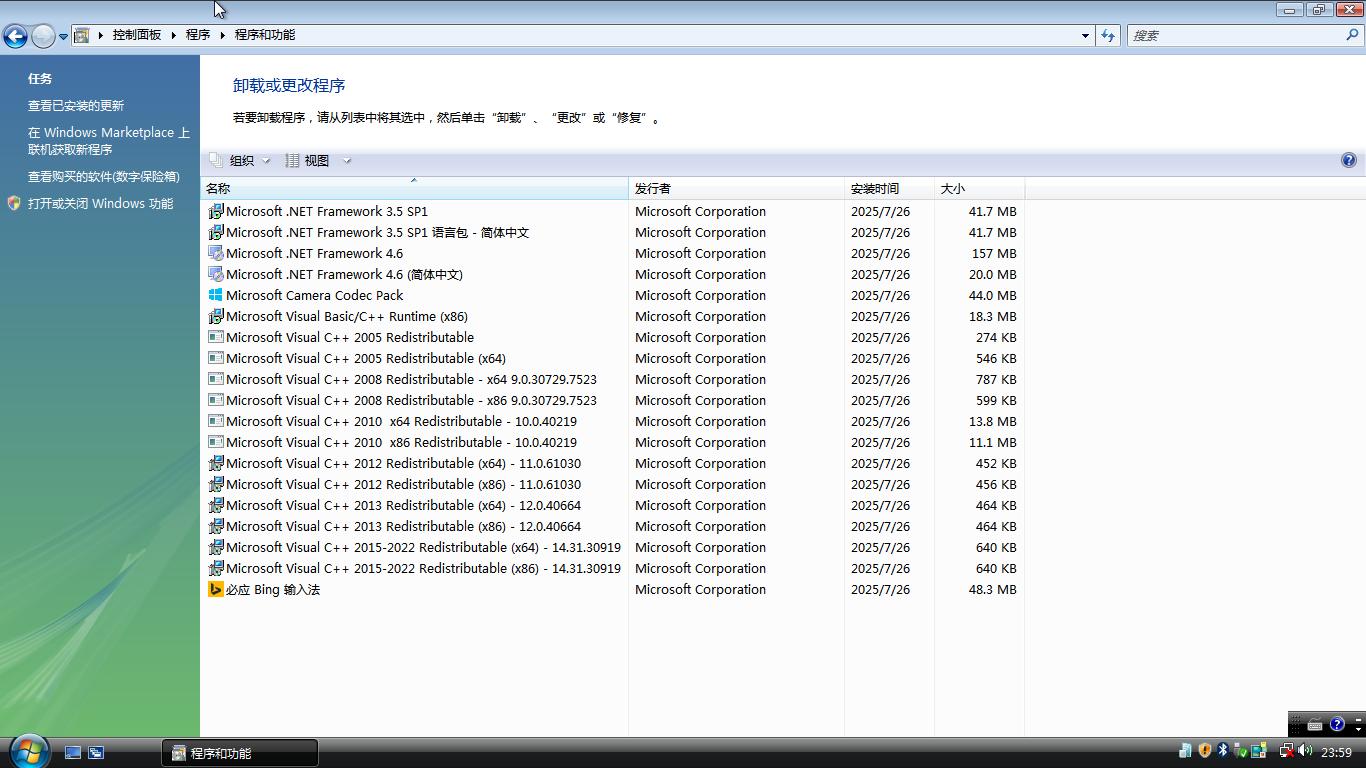1366x768 pixels.
Task: Click Show Desktop quick launch icon
Action: [73, 753]
